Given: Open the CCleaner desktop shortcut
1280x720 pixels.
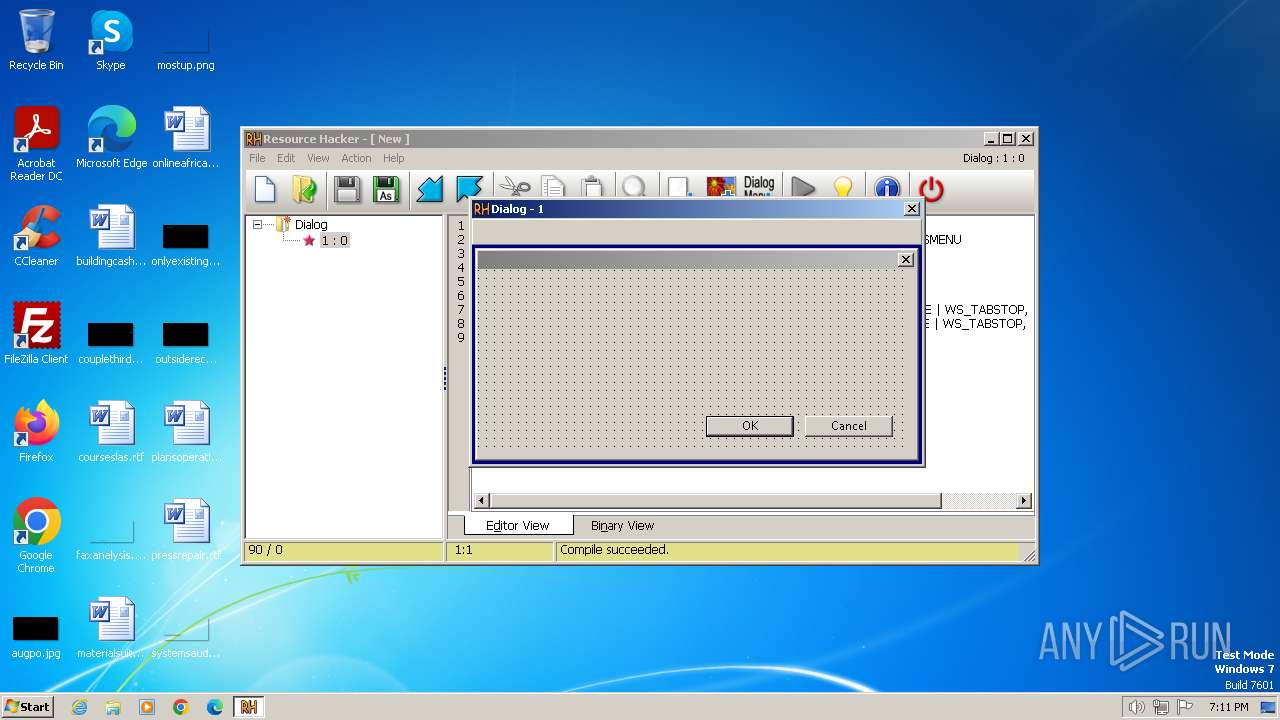Looking at the screenshot, I should [36, 236].
